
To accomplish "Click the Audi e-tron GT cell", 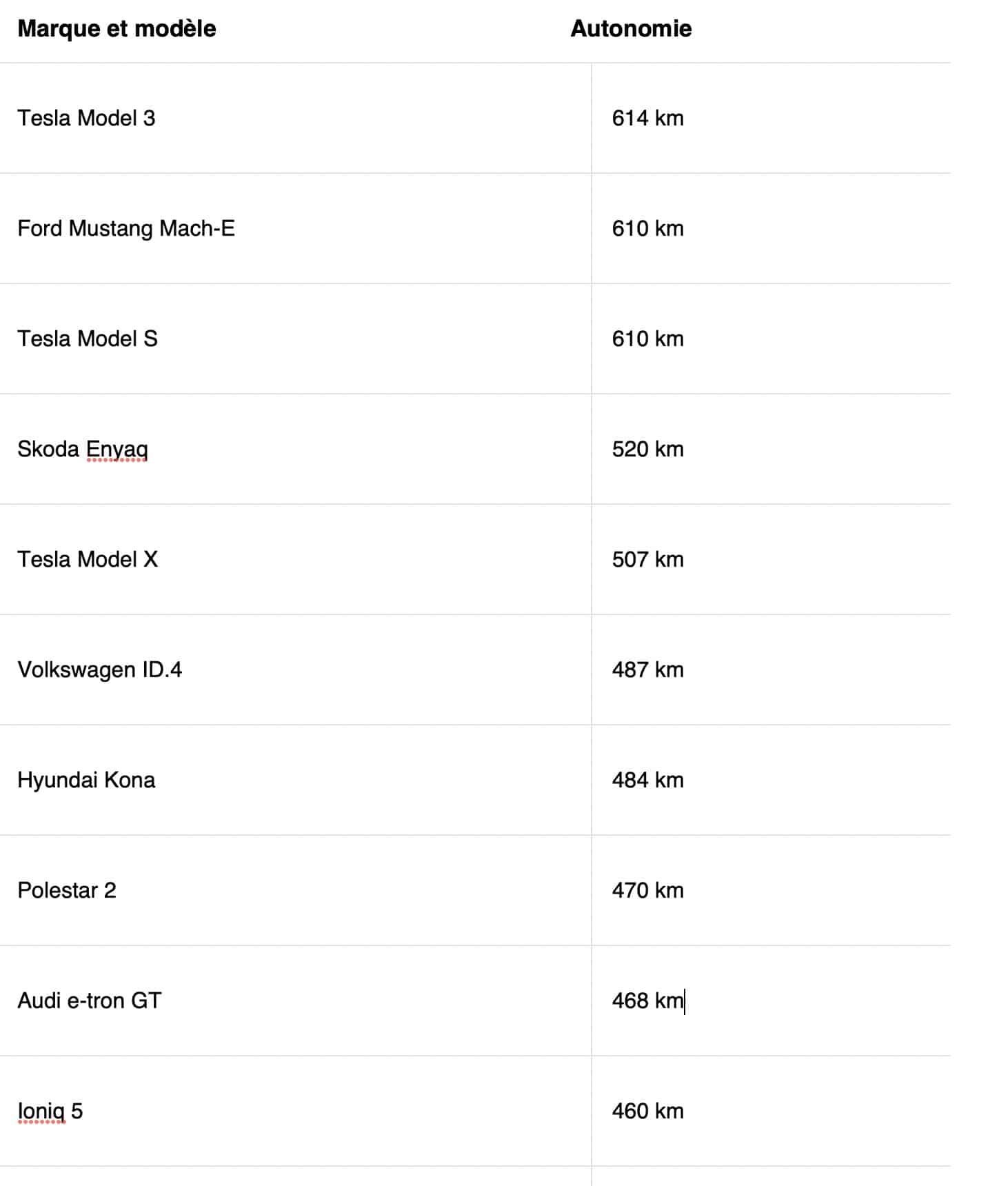I will click(295, 1001).
